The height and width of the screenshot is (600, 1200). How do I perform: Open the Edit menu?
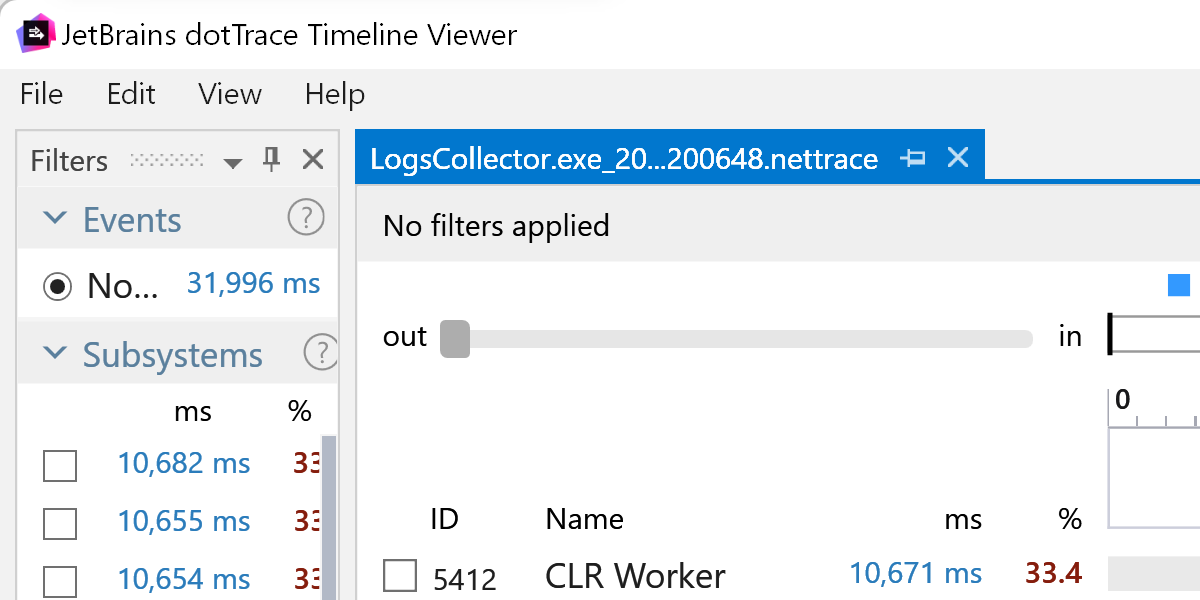click(x=131, y=94)
